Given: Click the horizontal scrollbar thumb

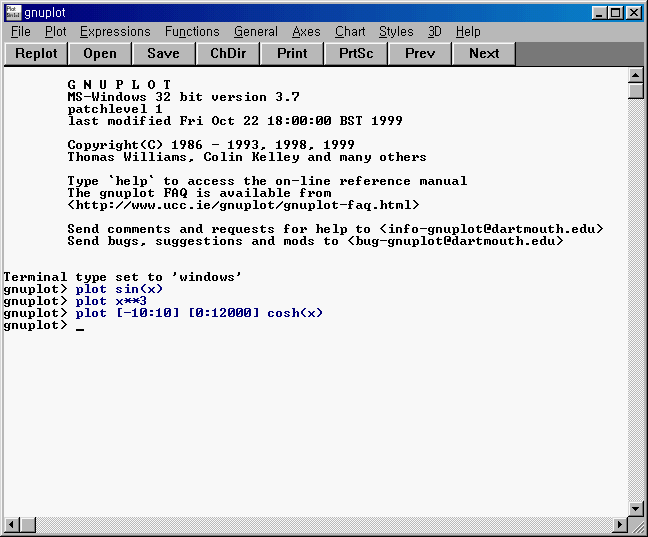Looking at the screenshot, I should click(28, 525).
